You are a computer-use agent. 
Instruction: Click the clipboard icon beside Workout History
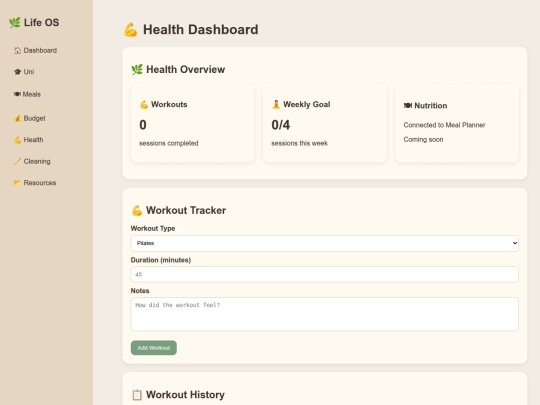[137, 395]
